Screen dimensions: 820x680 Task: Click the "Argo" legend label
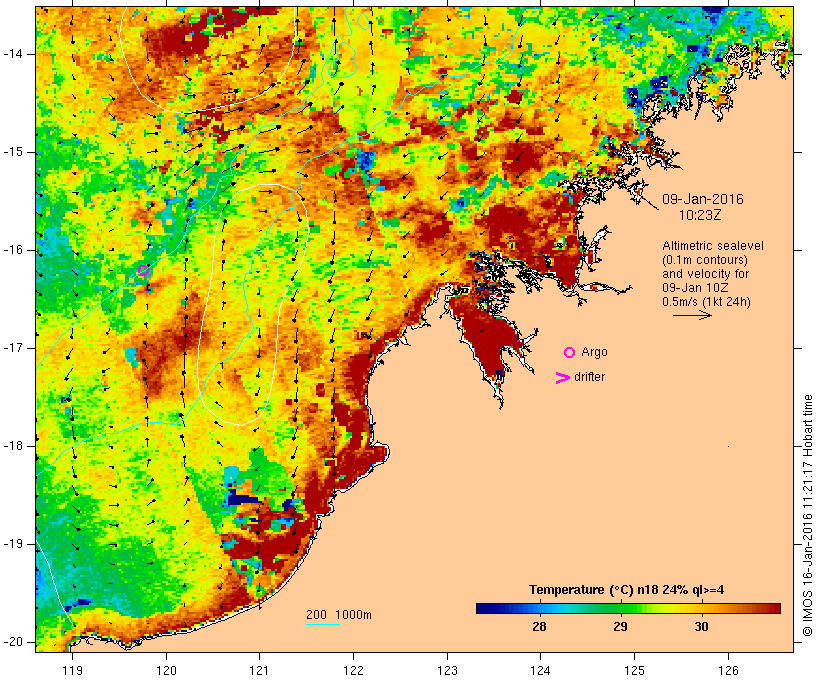(594, 352)
